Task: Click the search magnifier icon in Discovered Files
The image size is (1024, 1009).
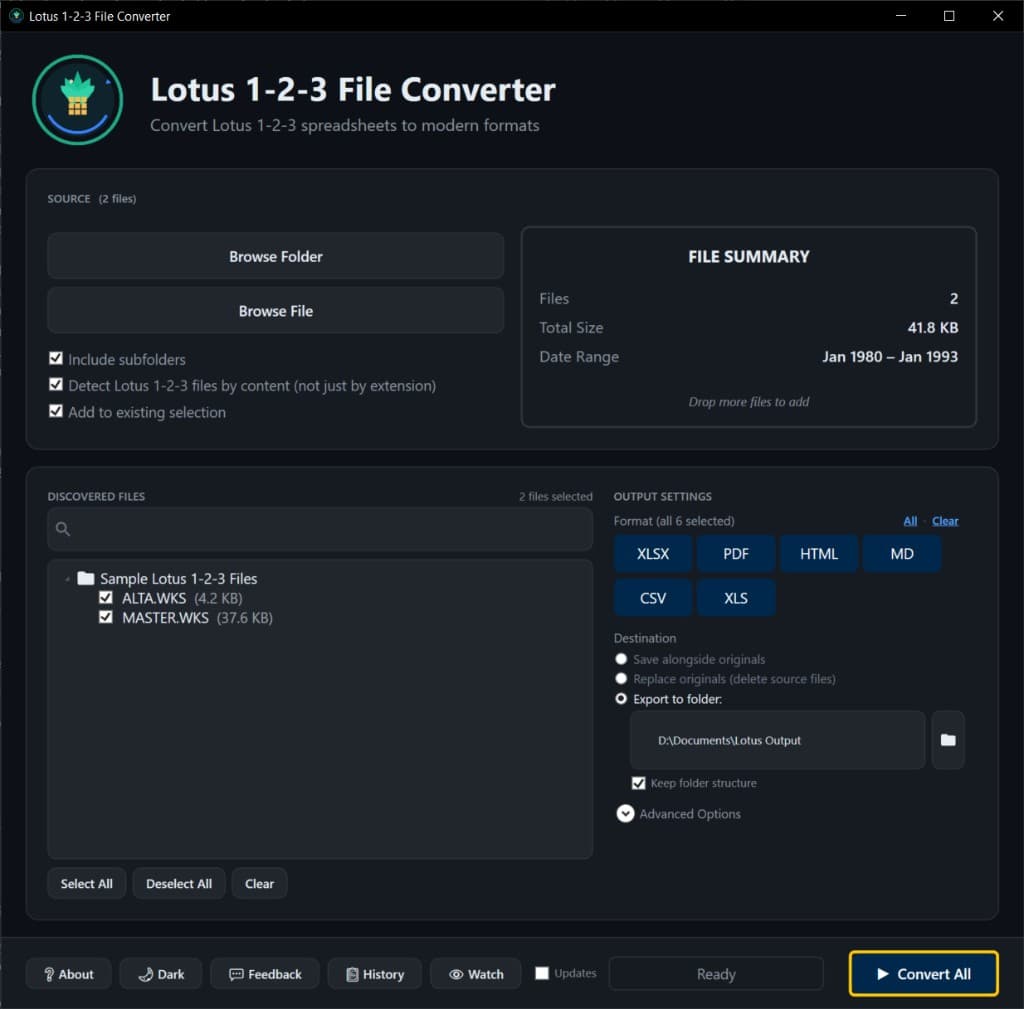Action: (x=63, y=529)
